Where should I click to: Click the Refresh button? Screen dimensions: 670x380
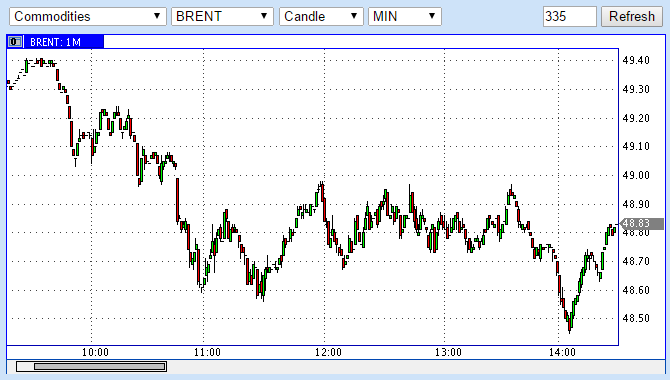coord(632,17)
